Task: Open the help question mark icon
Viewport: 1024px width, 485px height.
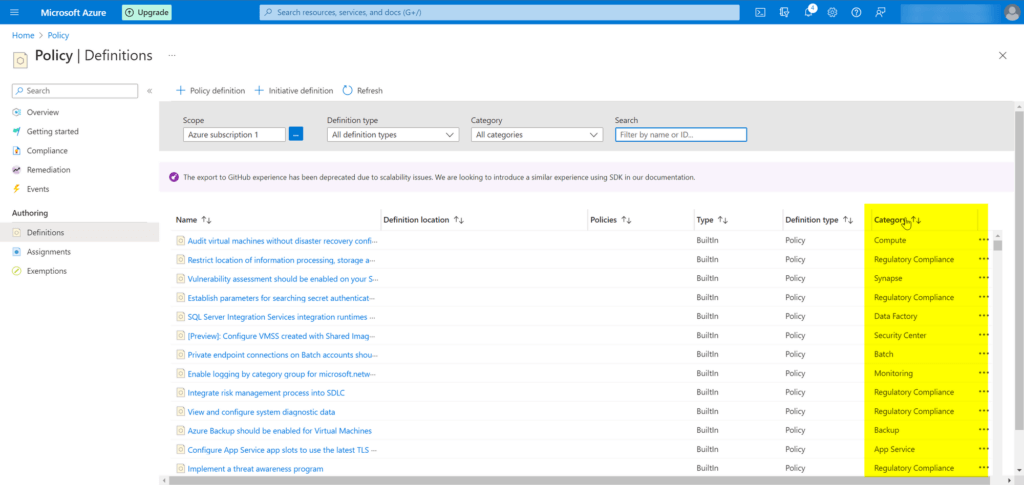Action: tap(856, 12)
